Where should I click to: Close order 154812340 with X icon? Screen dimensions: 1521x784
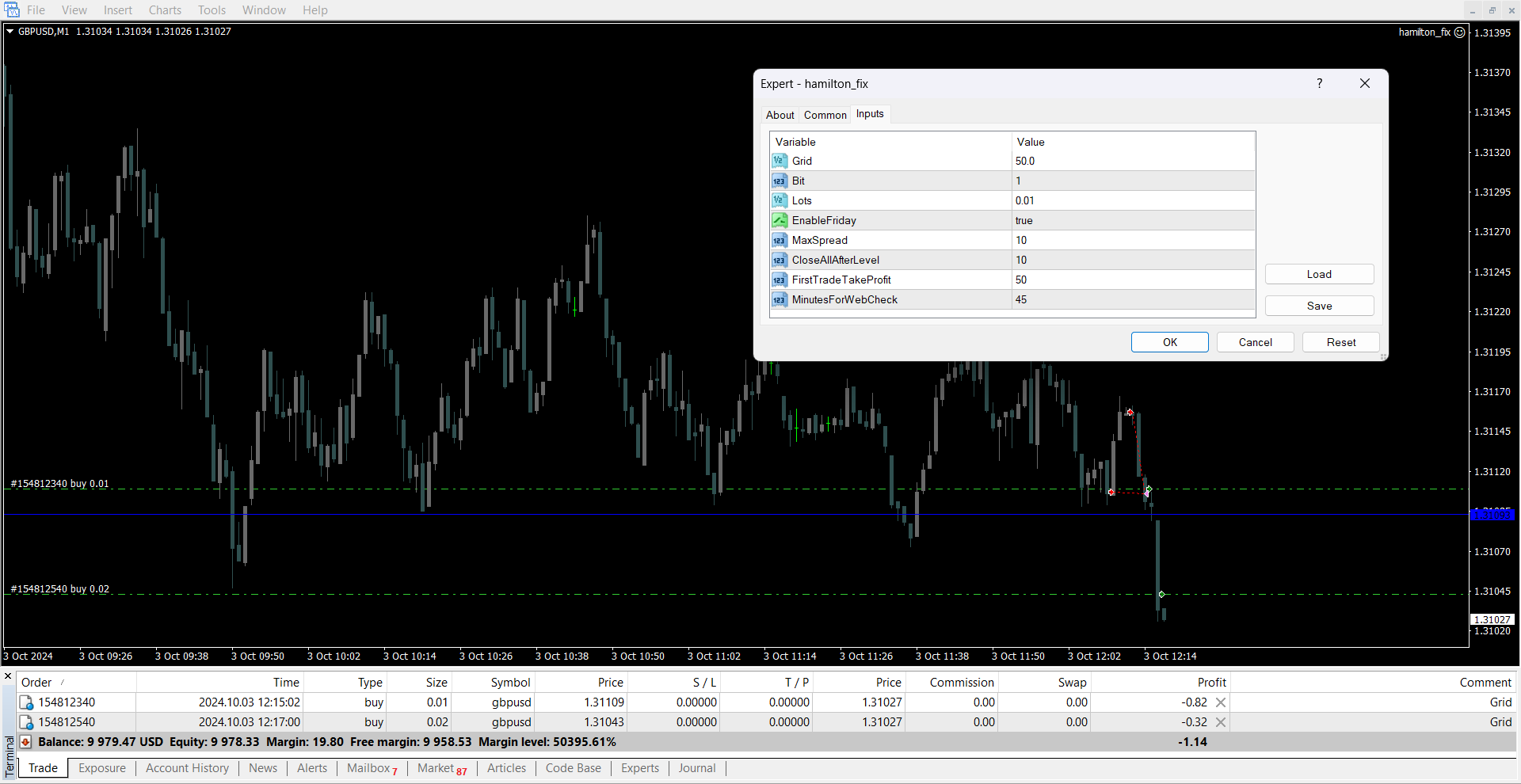coord(1221,702)
